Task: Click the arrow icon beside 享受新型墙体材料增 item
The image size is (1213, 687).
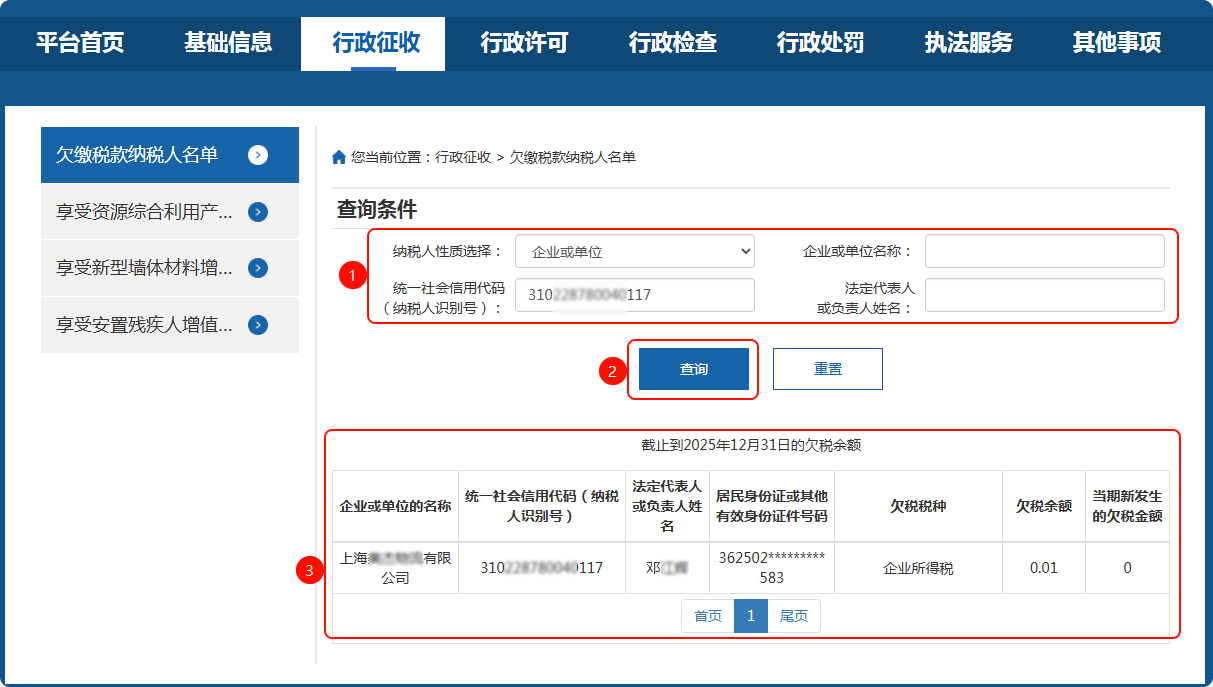Action: (x=259, y=268)
